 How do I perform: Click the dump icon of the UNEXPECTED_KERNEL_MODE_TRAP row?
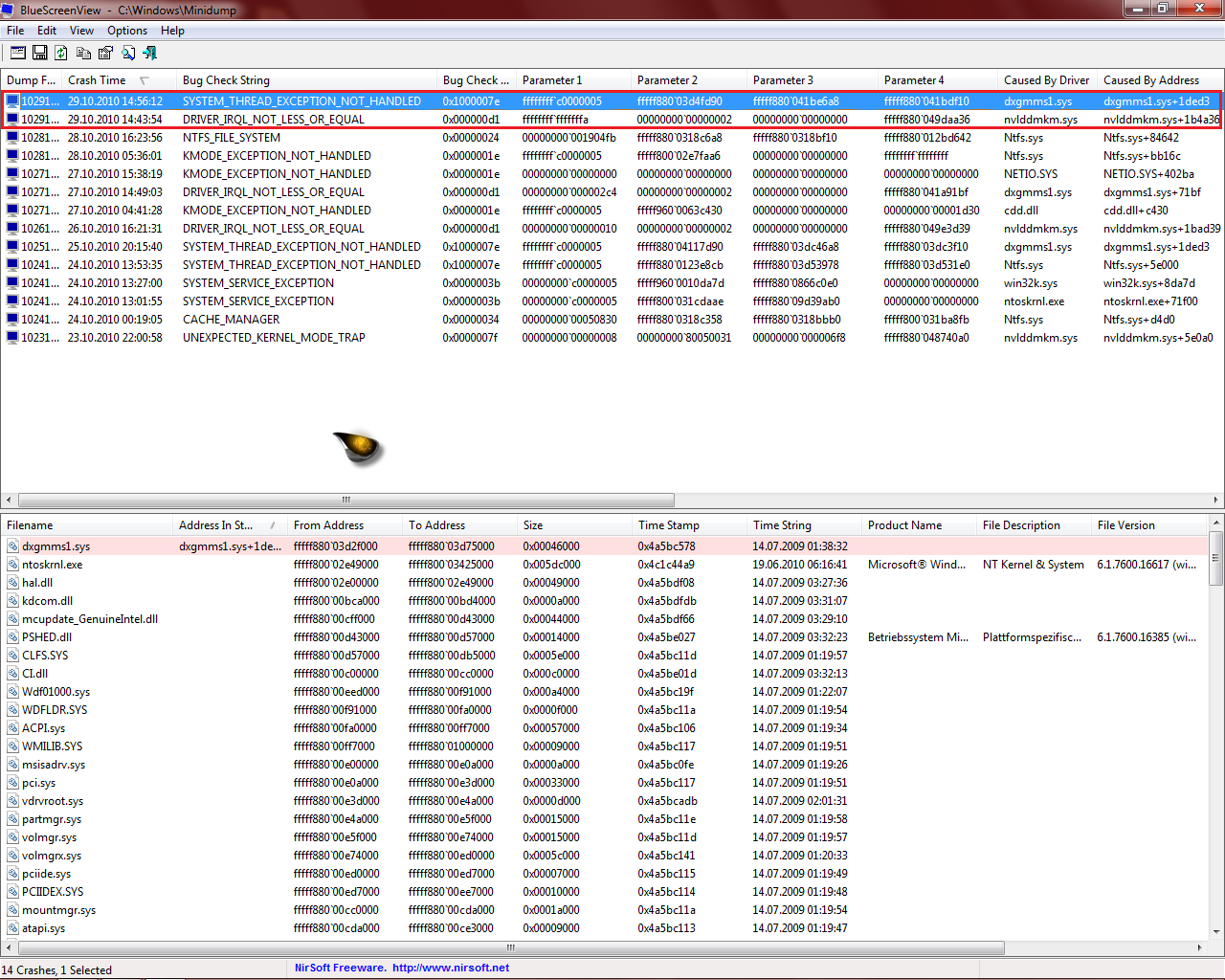coord(12,338)
